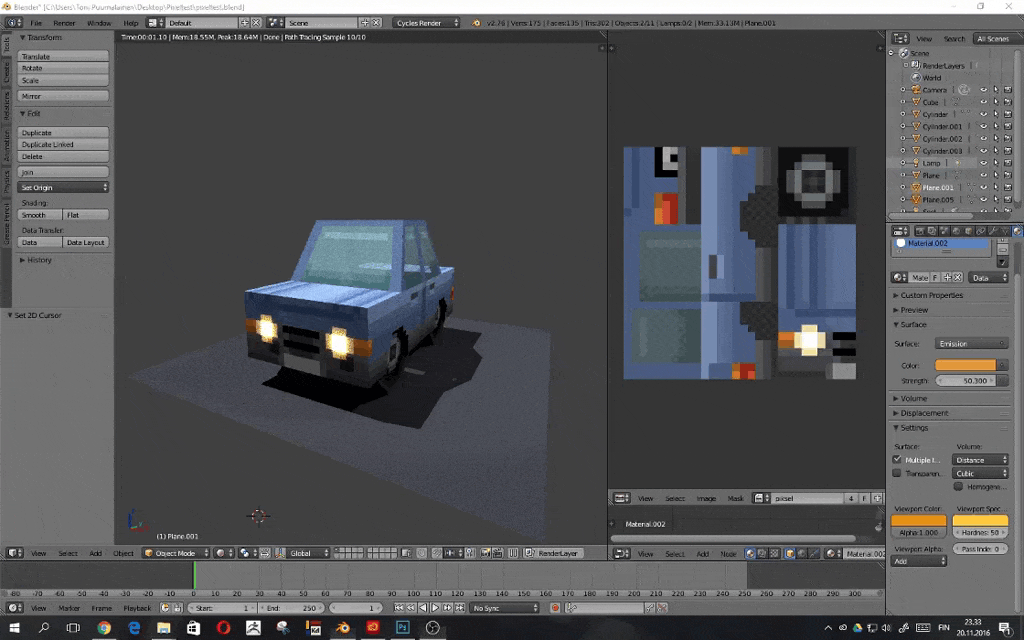The width and height of the screenshot is (1024, 640).
Task: Click the orange emission Color swatch
Action: tap(966, 365)
